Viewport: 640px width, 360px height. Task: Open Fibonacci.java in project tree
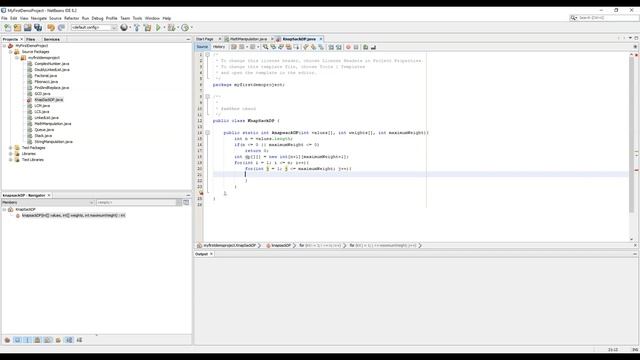click(x=46, y=82)
